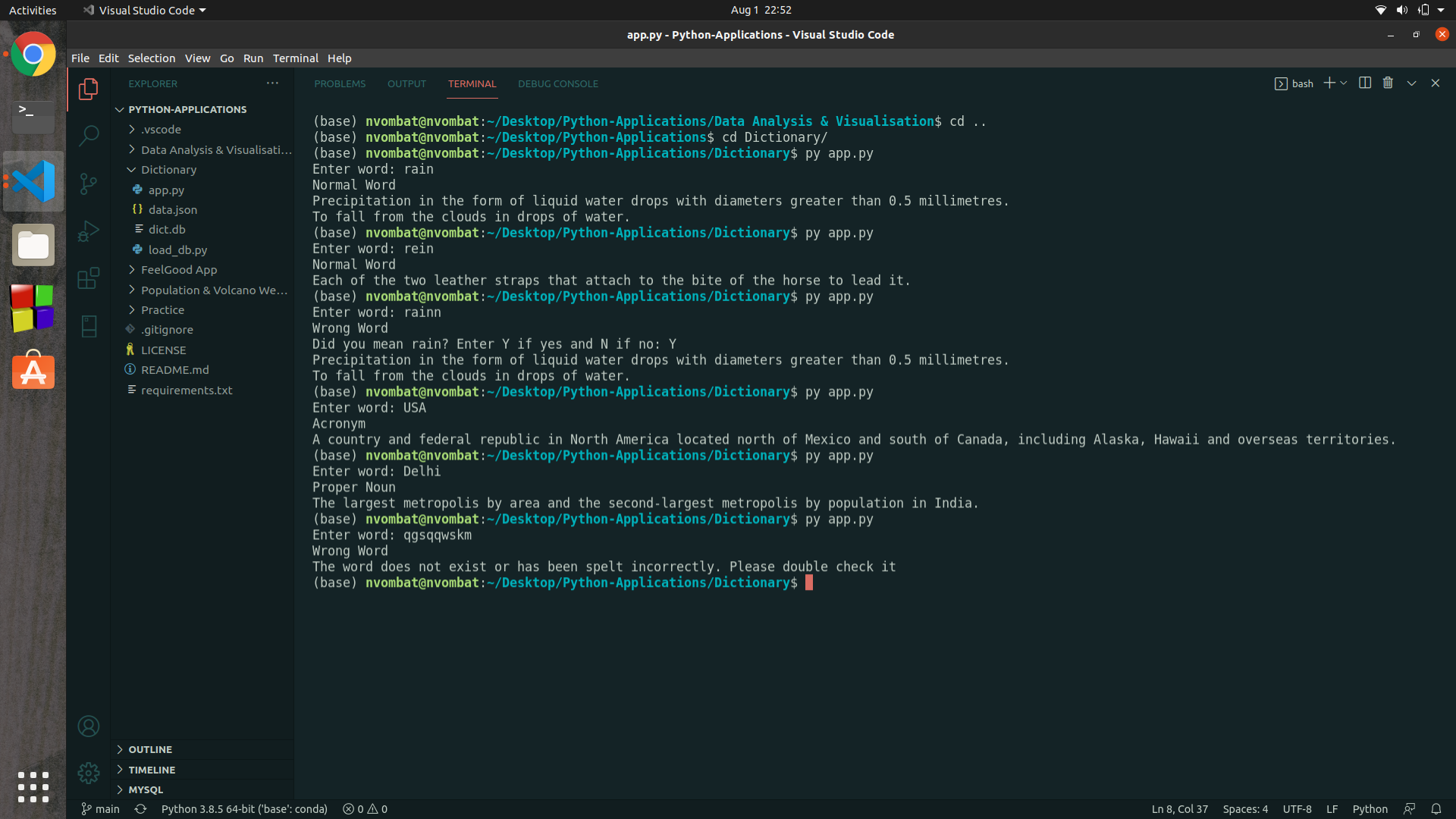The image size is (1456, 819).
Task: Open Activities overview
Action: 33,10
